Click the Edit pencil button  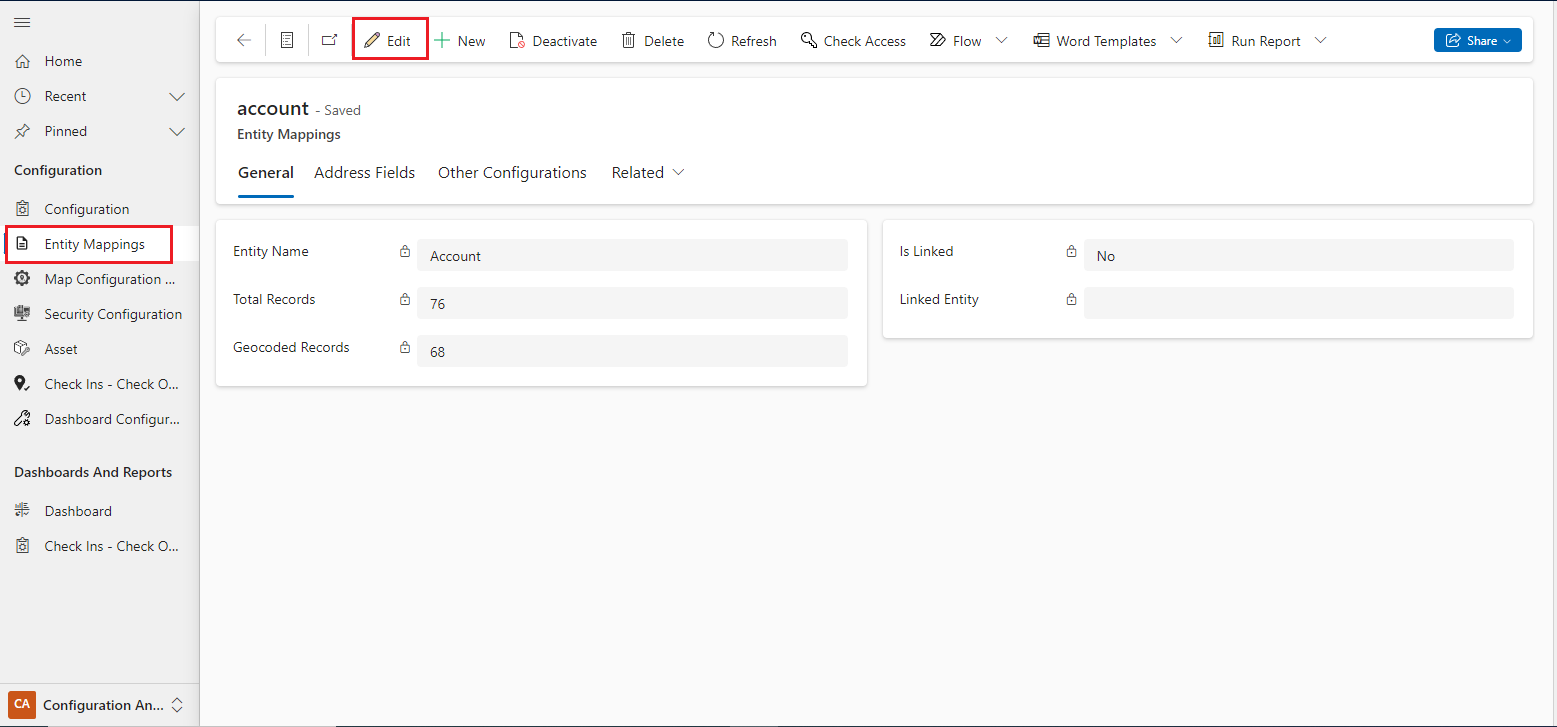[x=388, y=41]
